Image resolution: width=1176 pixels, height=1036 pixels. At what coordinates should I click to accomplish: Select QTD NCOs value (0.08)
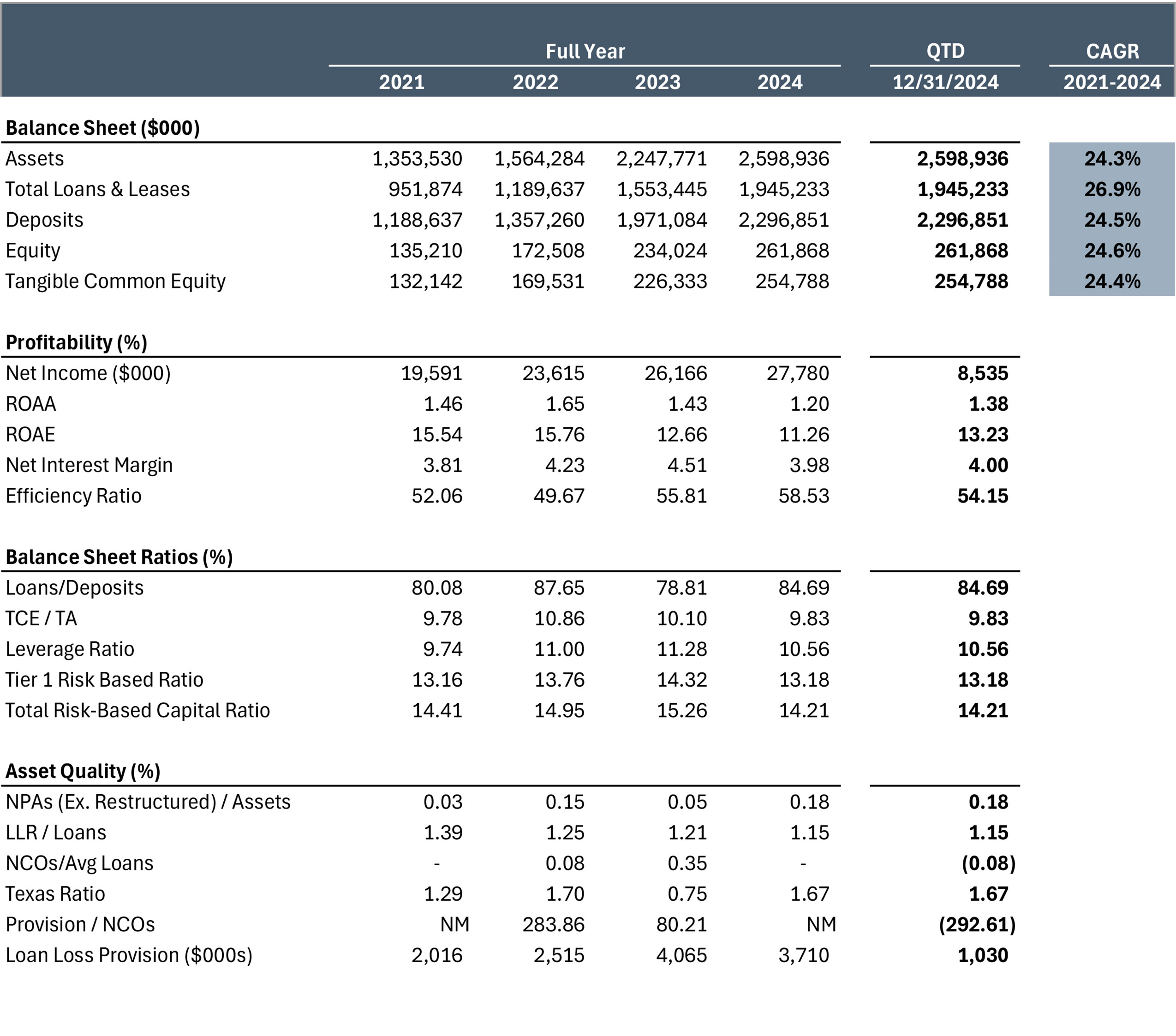coord(988,863)
